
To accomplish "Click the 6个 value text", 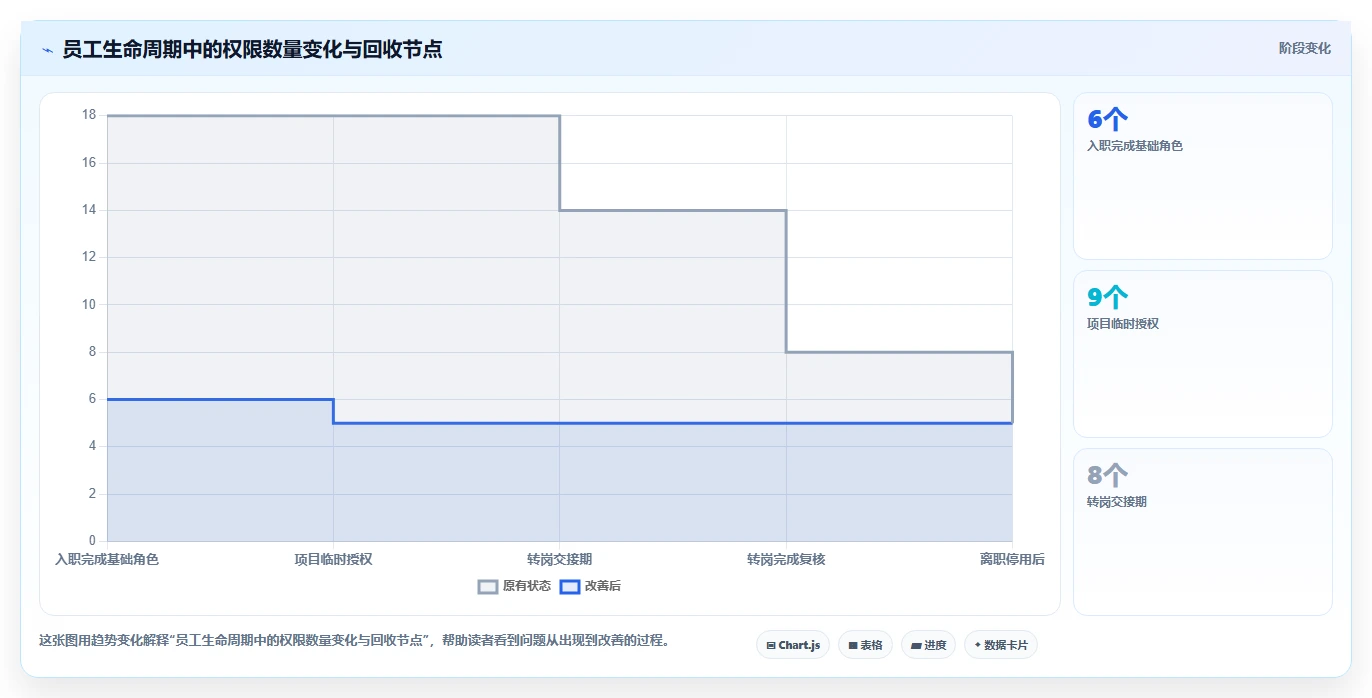I will click(1107, 120).
